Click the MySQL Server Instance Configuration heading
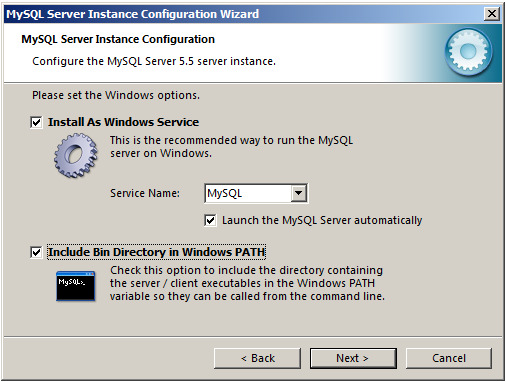 point(118,39)
